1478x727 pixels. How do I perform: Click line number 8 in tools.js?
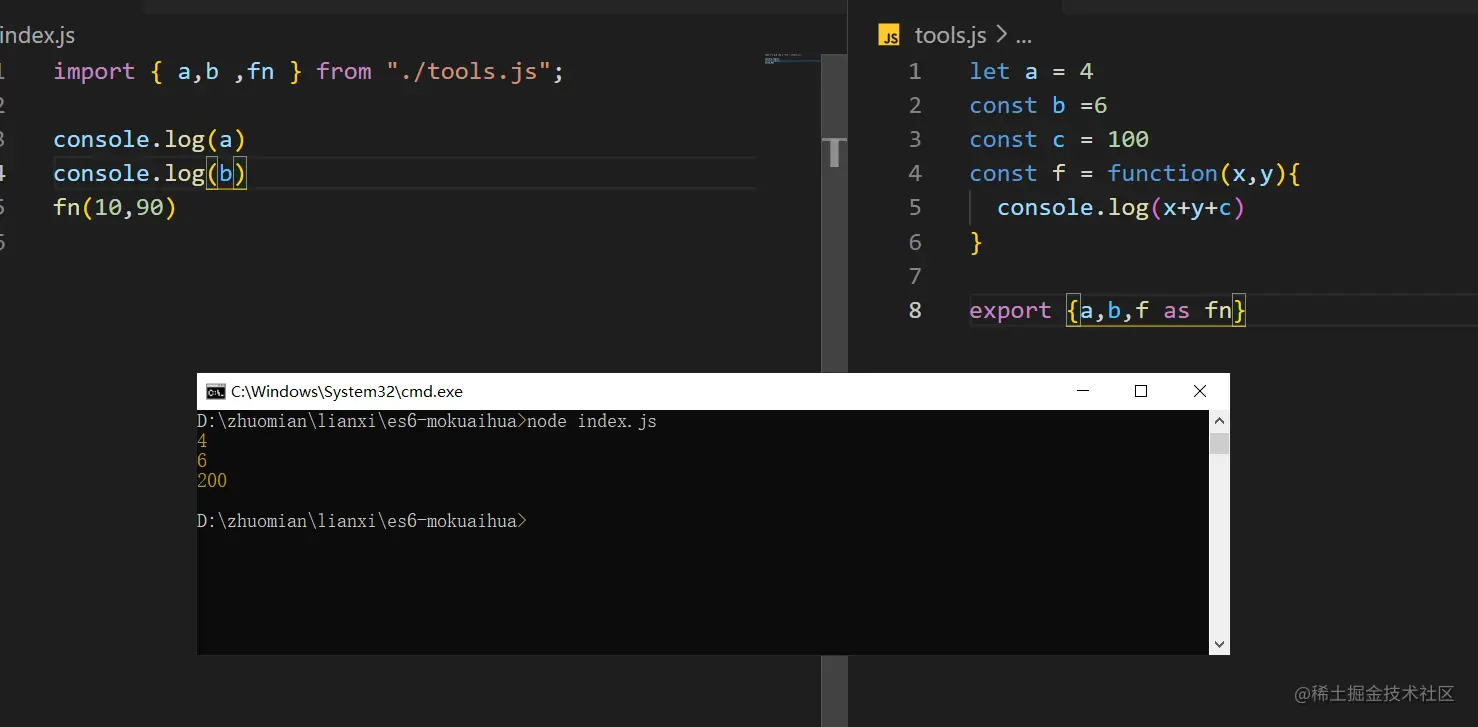pos(915,310)
